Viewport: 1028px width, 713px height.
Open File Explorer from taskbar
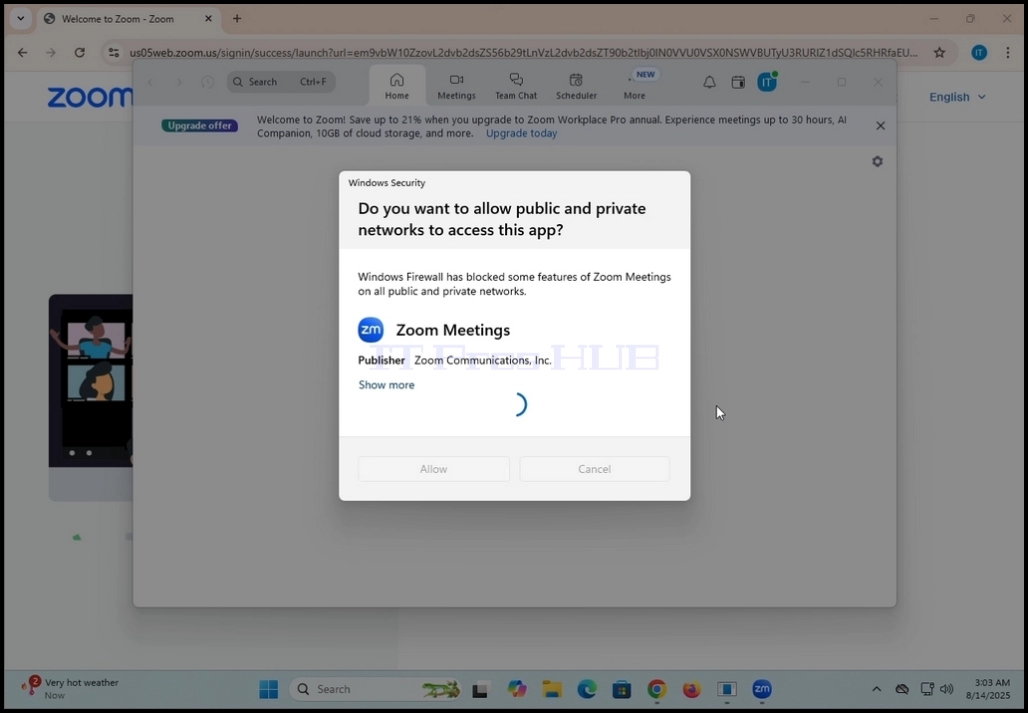(552, 689)
